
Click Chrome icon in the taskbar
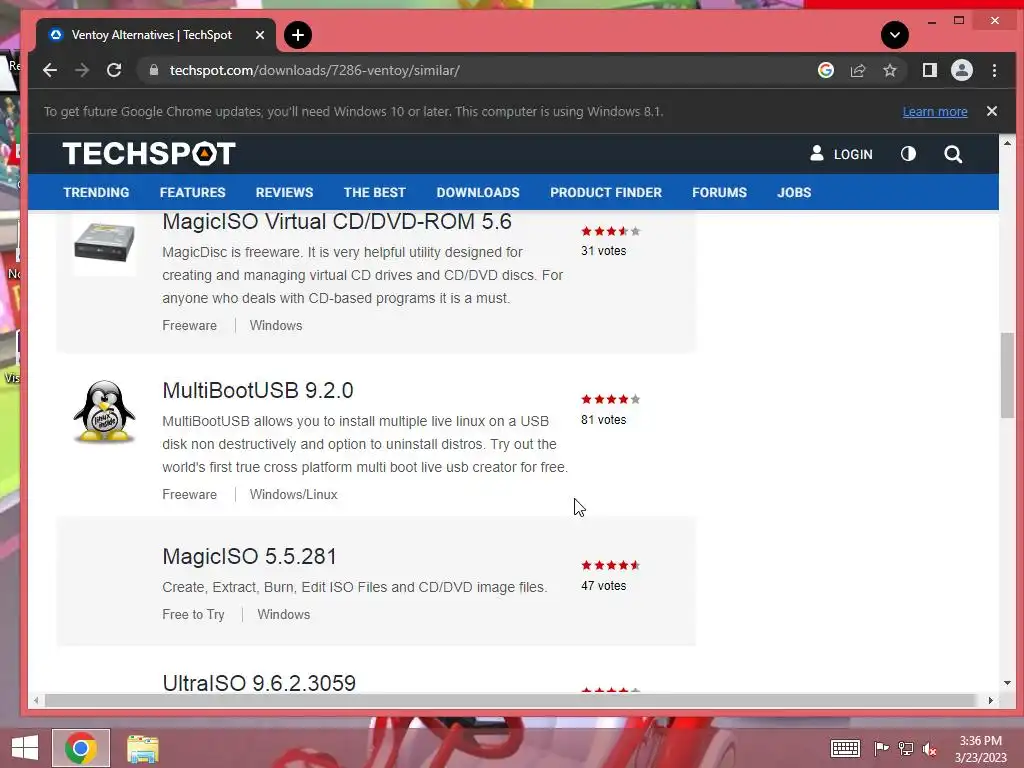point(81,748)
